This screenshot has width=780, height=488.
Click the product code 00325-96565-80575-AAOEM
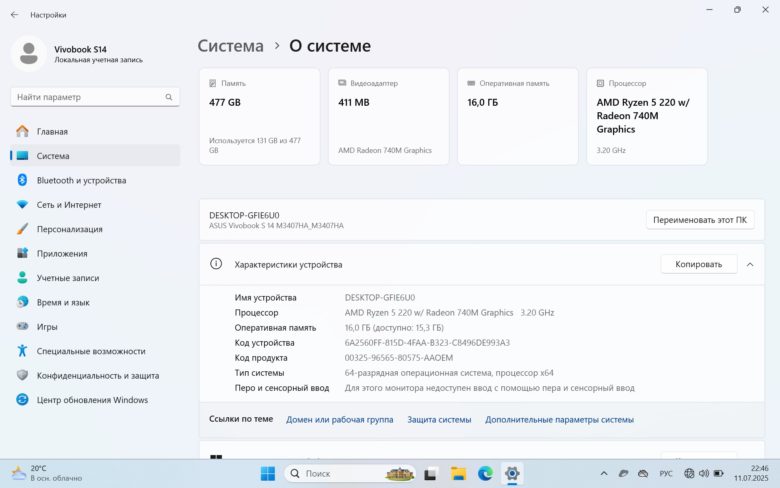coord(399,358)
